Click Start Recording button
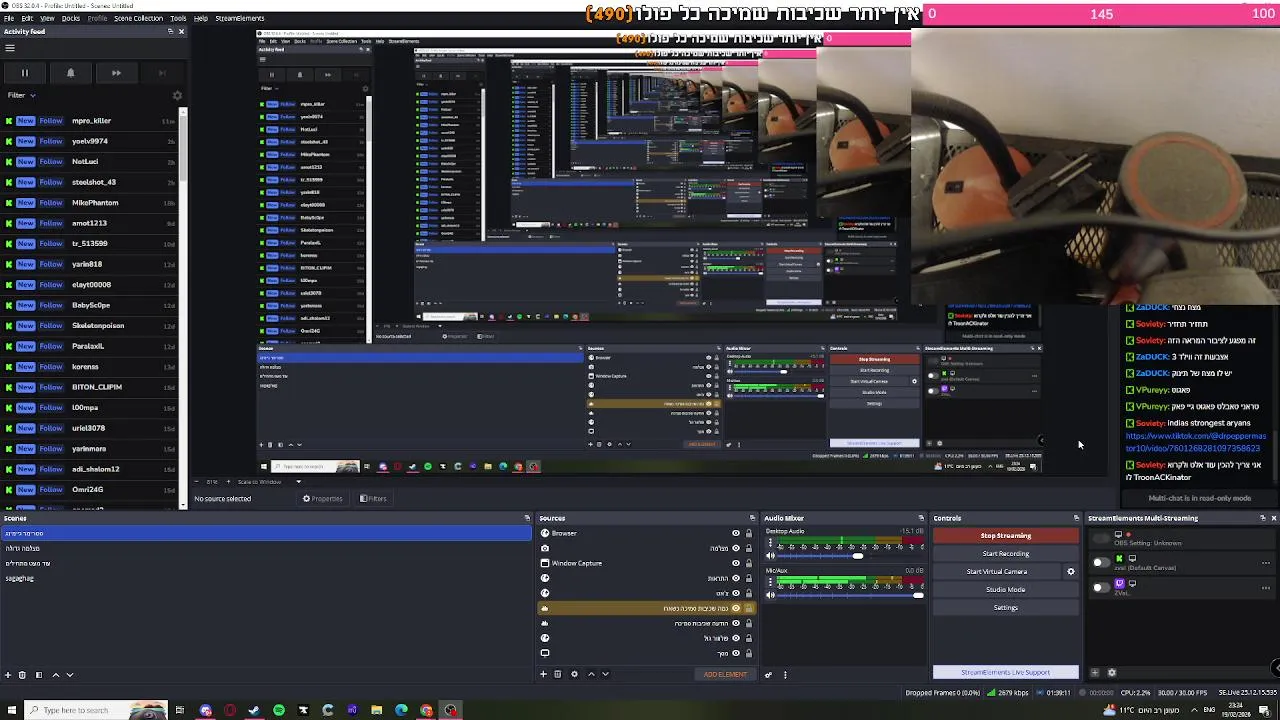 coord(1006,554)
